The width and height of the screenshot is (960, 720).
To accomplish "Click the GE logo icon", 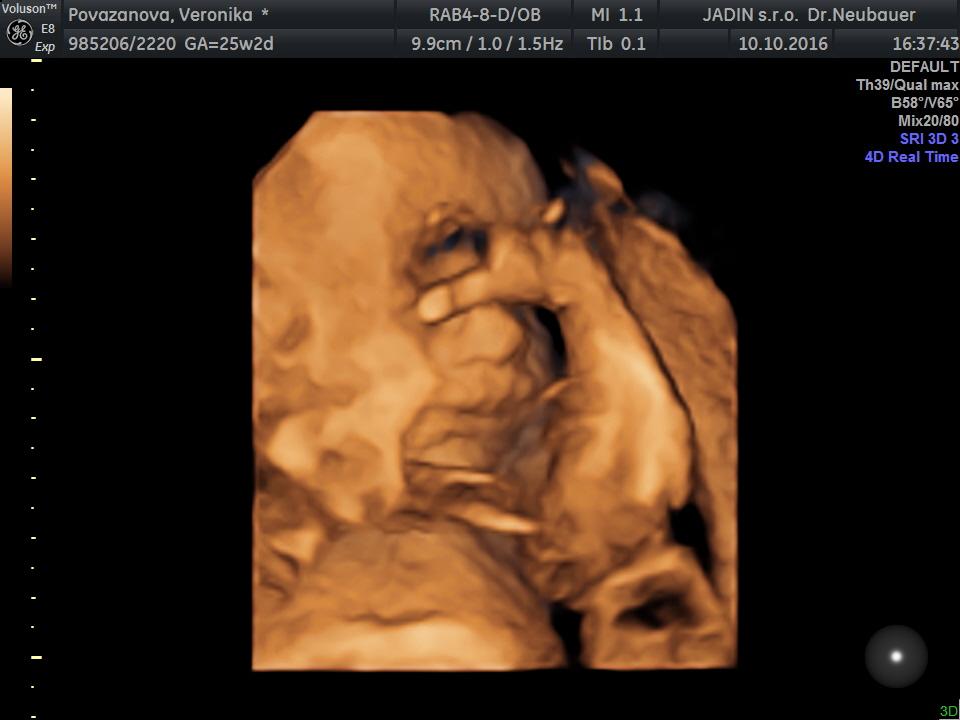I will coord(19,33).
